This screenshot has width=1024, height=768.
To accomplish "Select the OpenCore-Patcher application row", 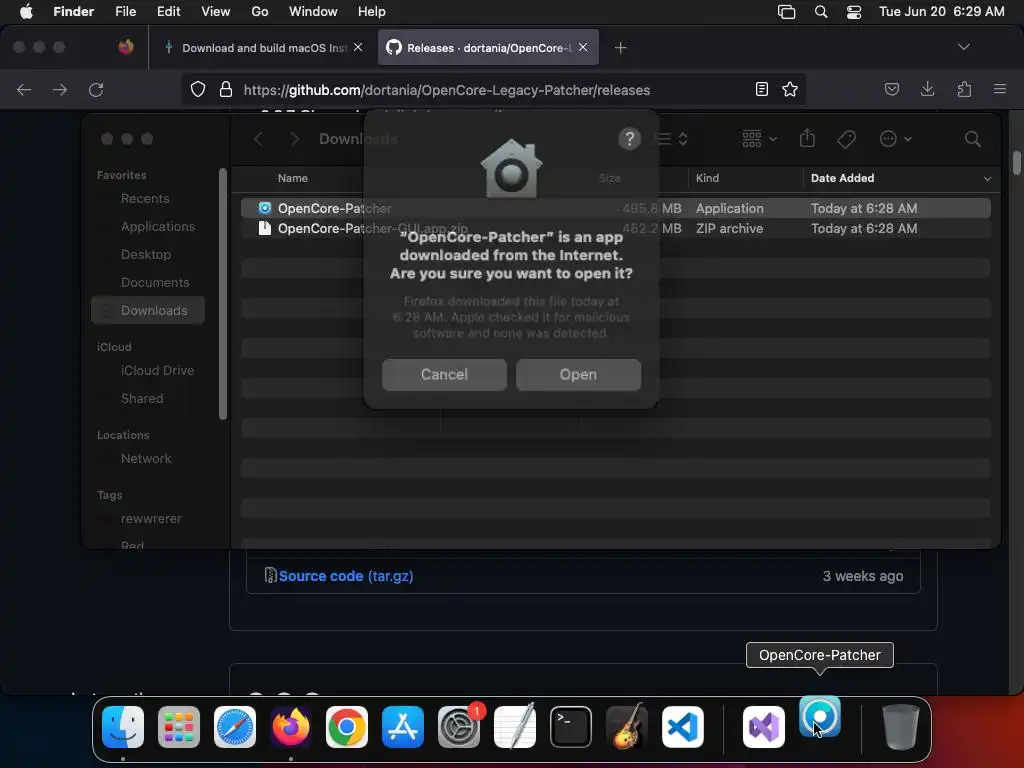I will [x=616, y=208].
